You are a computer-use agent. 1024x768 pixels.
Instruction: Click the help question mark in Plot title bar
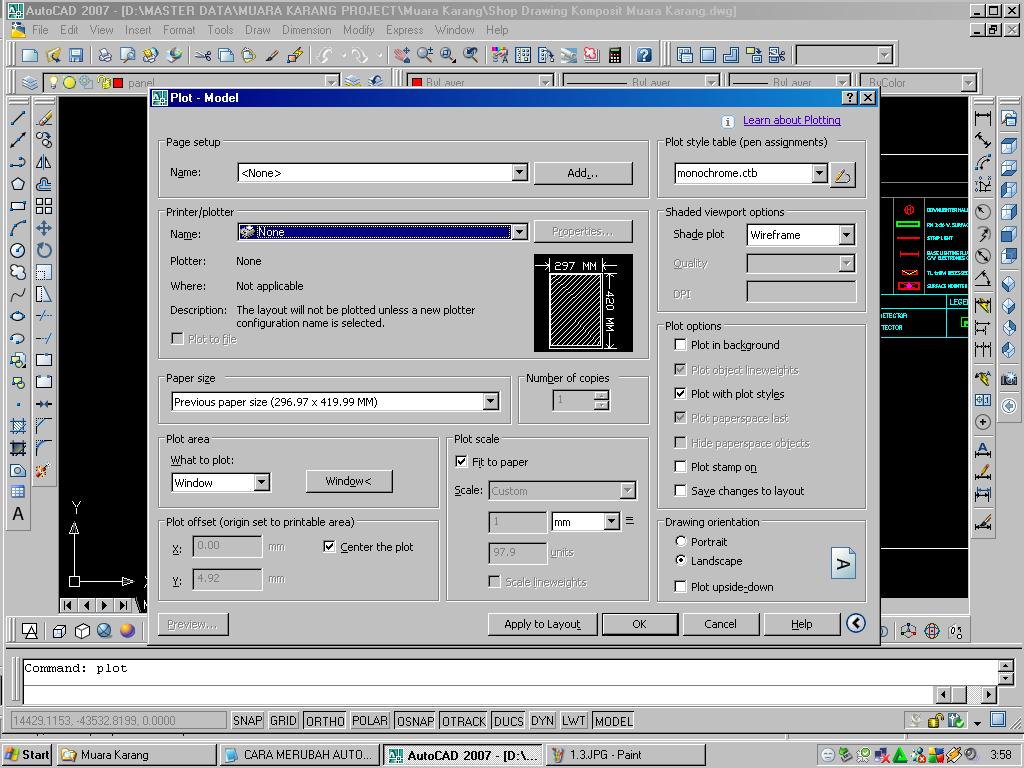click(849, 98)
